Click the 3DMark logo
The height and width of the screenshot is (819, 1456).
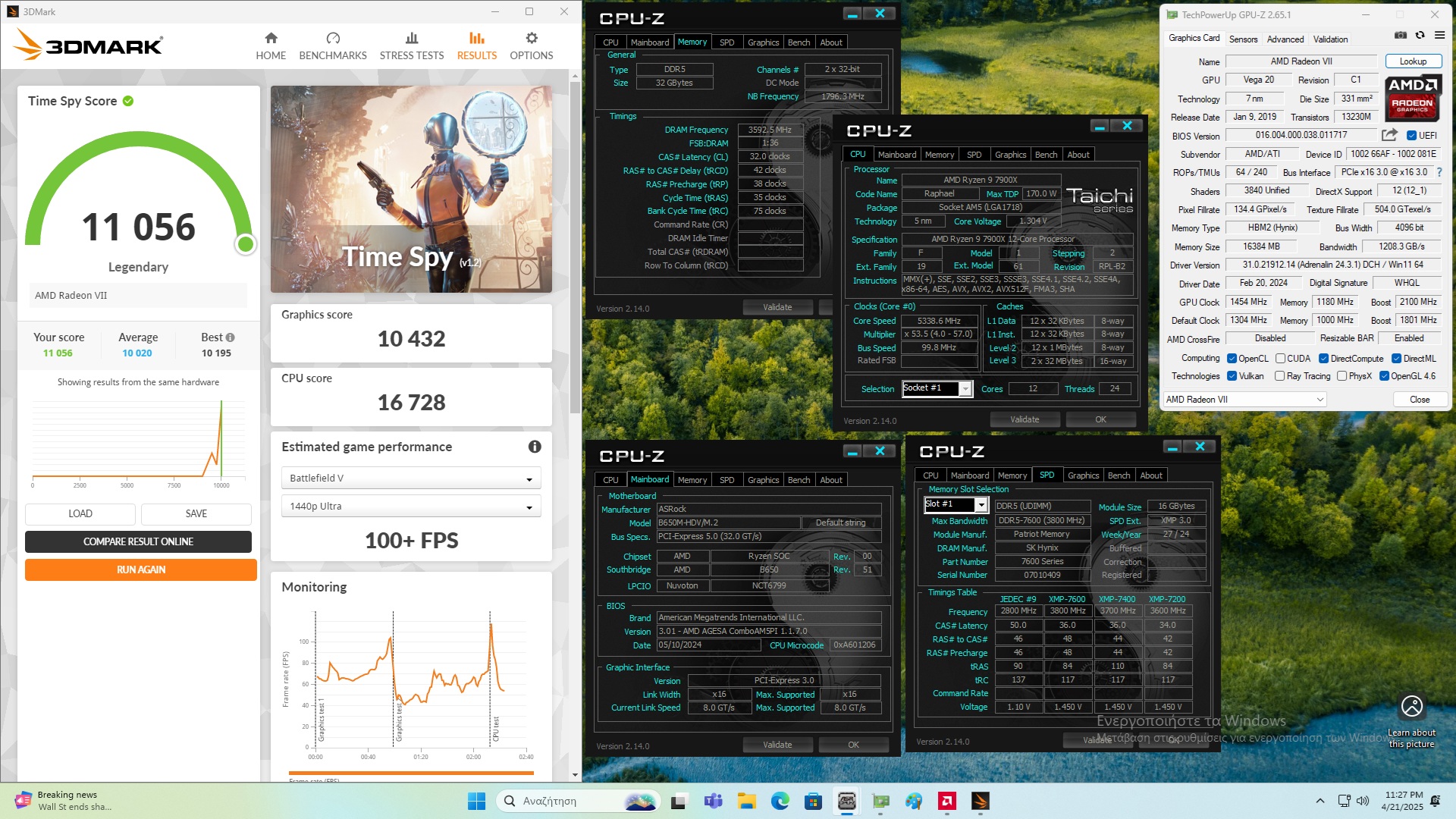pos(88,45)
